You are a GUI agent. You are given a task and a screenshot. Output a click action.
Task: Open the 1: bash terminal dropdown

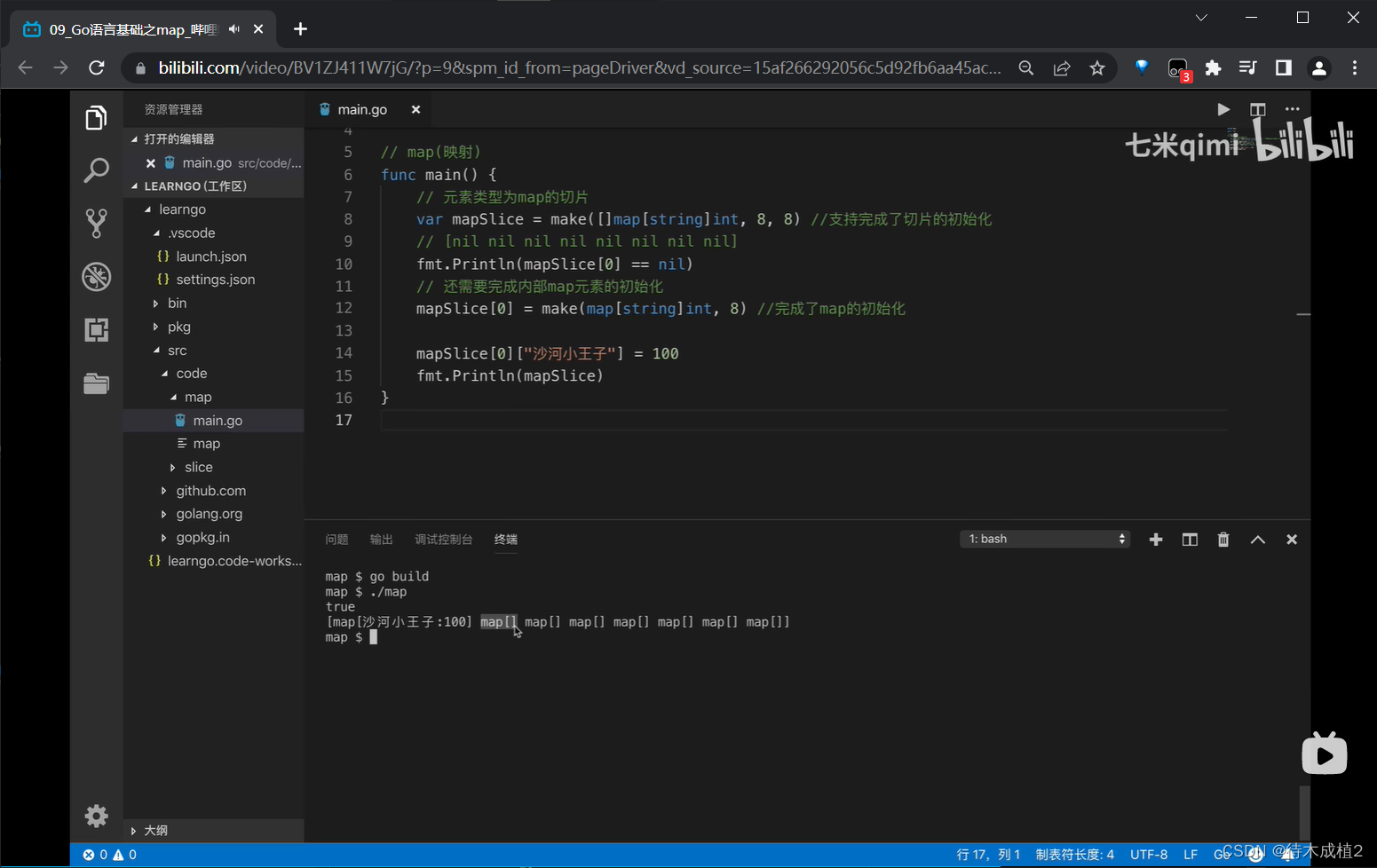coord(1045,539)
